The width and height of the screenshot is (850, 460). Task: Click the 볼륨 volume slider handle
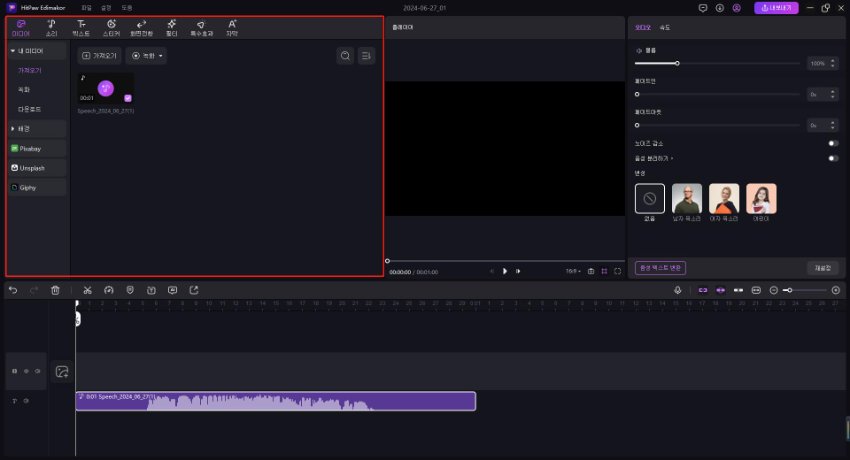coord(677,63)
